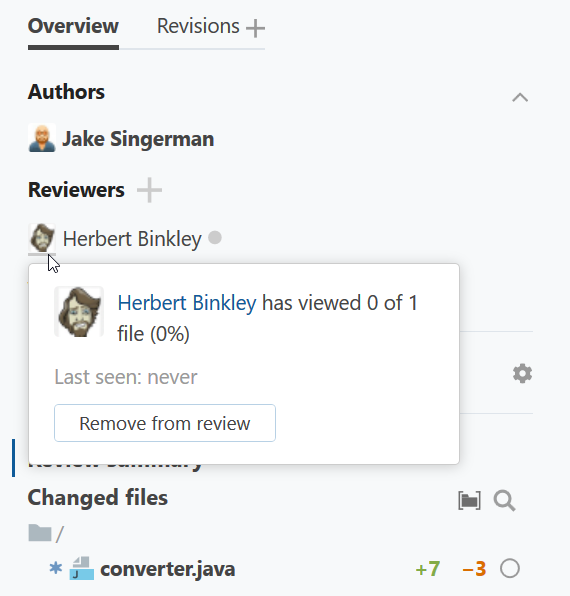Click the large avatar in the popup
The width and height of the screenshot is (570, 596).
(x=79, y=312)
